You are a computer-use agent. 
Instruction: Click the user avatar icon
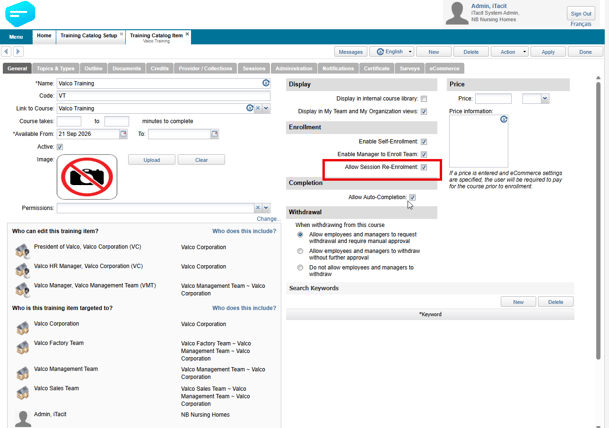457,14
